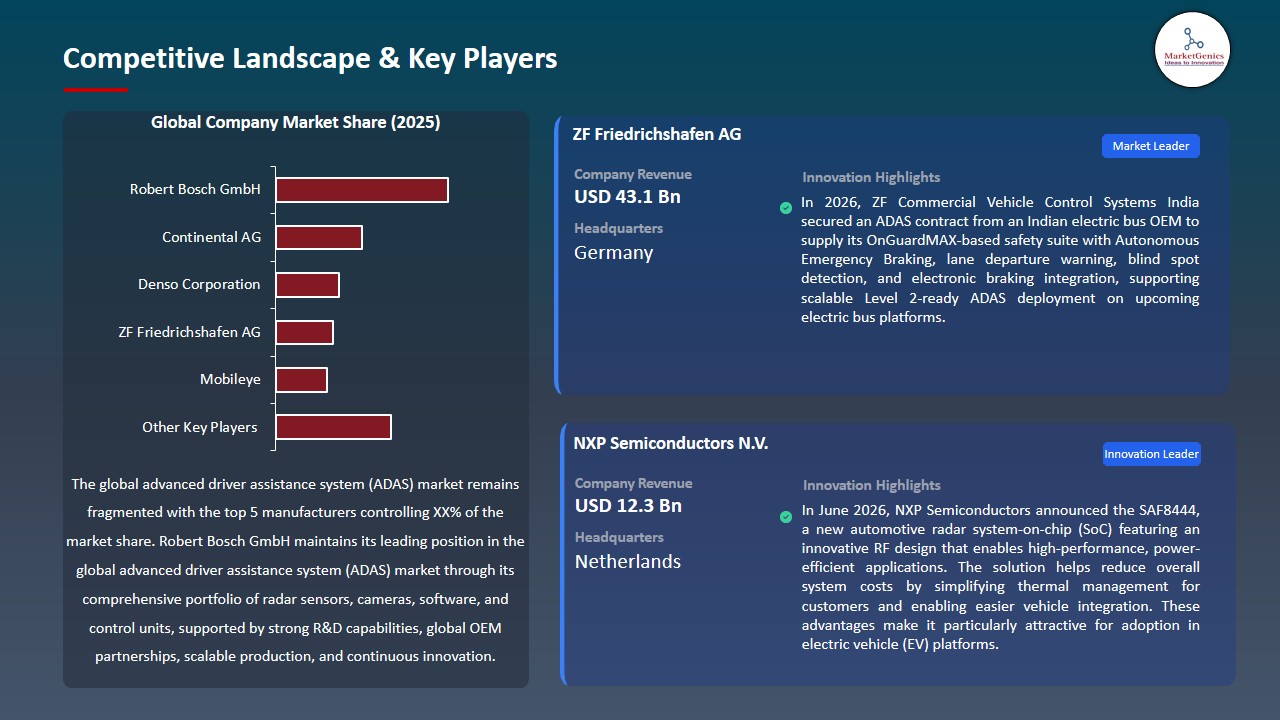Click the NXP Semiconductors N.V. card heading
1280x720 pixels.
[x=671, y=443]
